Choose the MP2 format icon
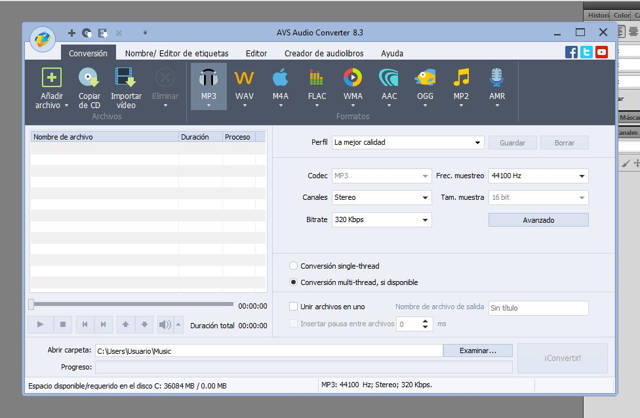Screen dimensions: 640x418 point(461,78)
